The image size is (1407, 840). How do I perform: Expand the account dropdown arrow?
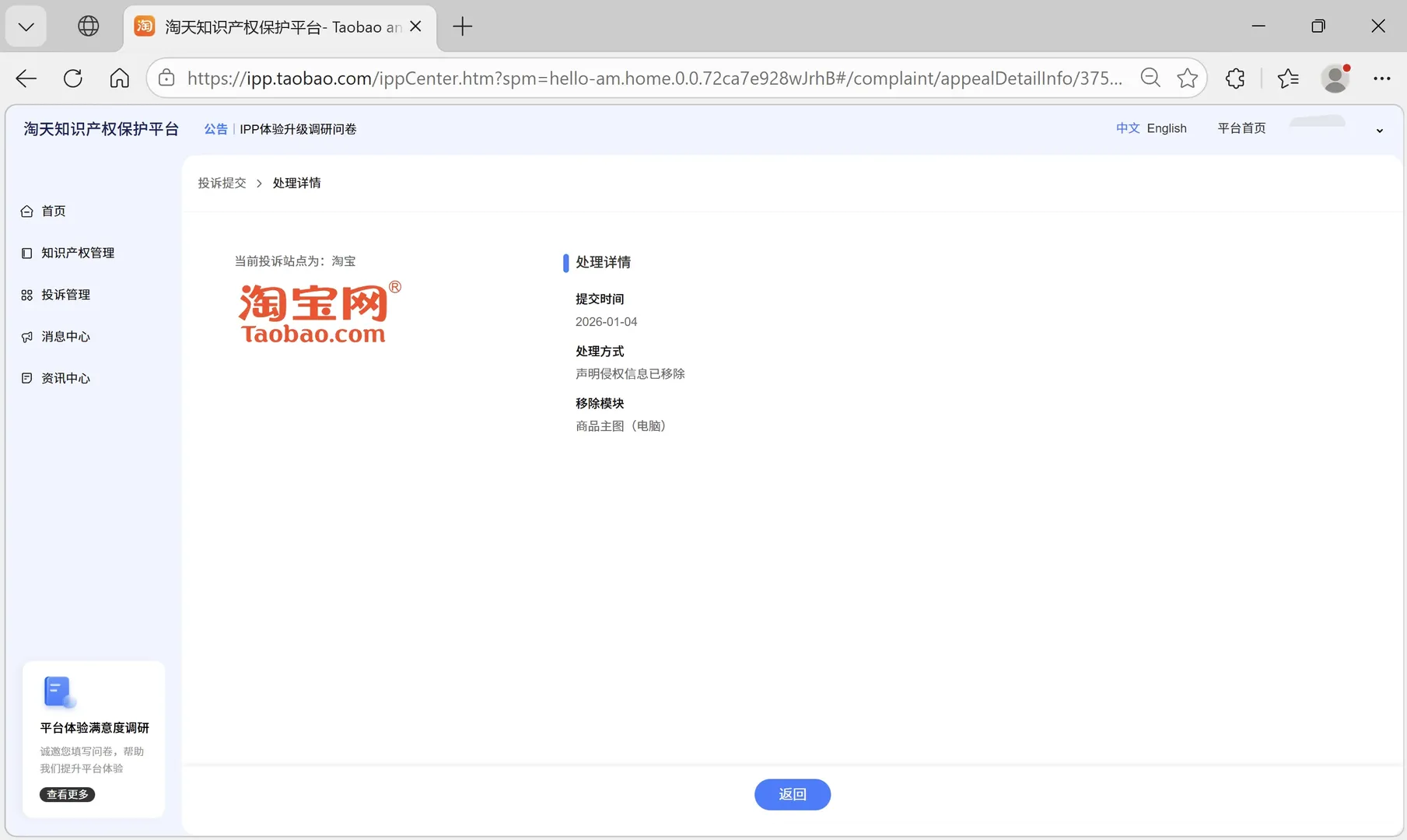1380,131
